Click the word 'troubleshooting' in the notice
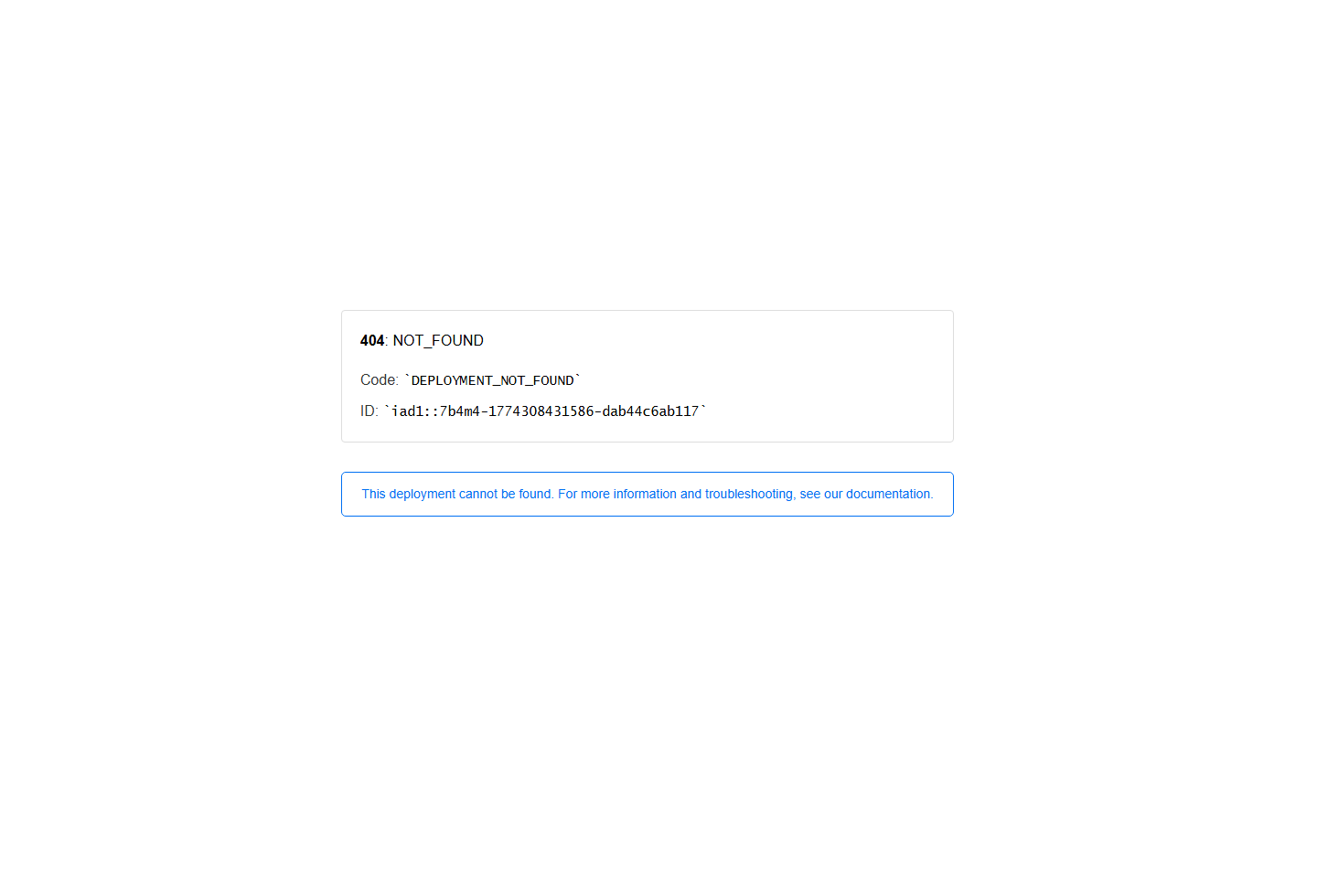This screenshot has height=896, width=1317. point(748,494)
